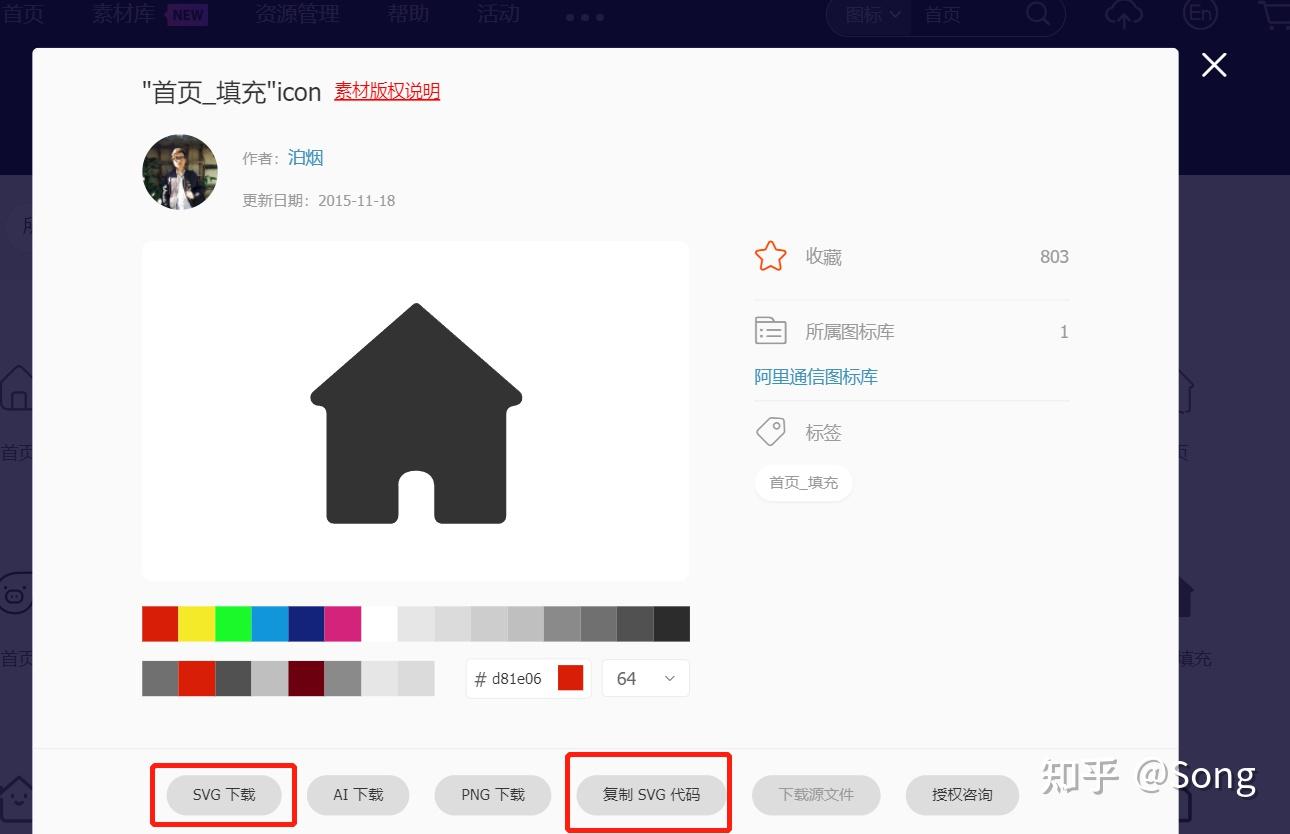Open the 图标 search category dropdown
The height and width of the screenshot is (834, 1290).
[866, 15]
